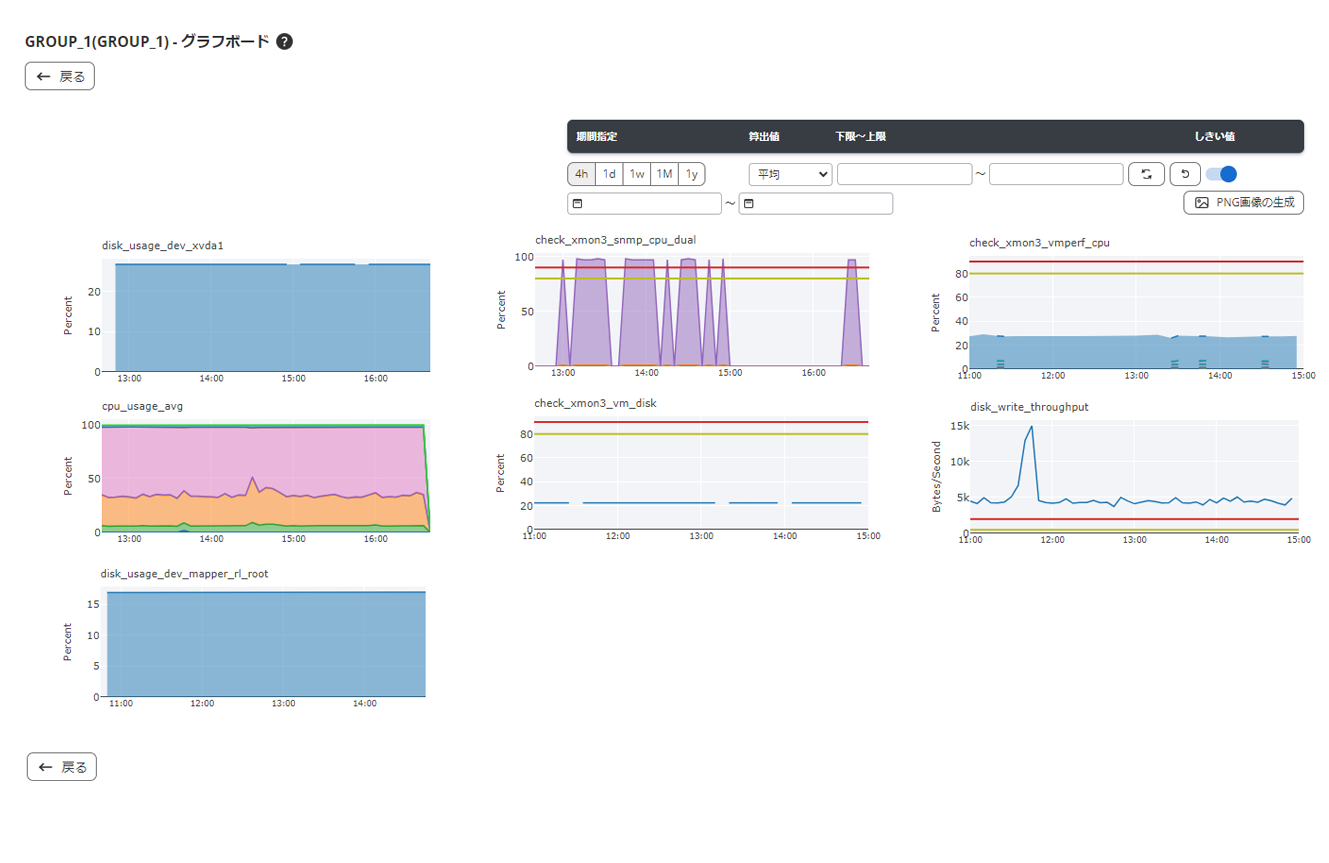The width and height of the screenshot is (1329, 863).
Task: Click the 算出値 header label
Action: pos(764,136)
